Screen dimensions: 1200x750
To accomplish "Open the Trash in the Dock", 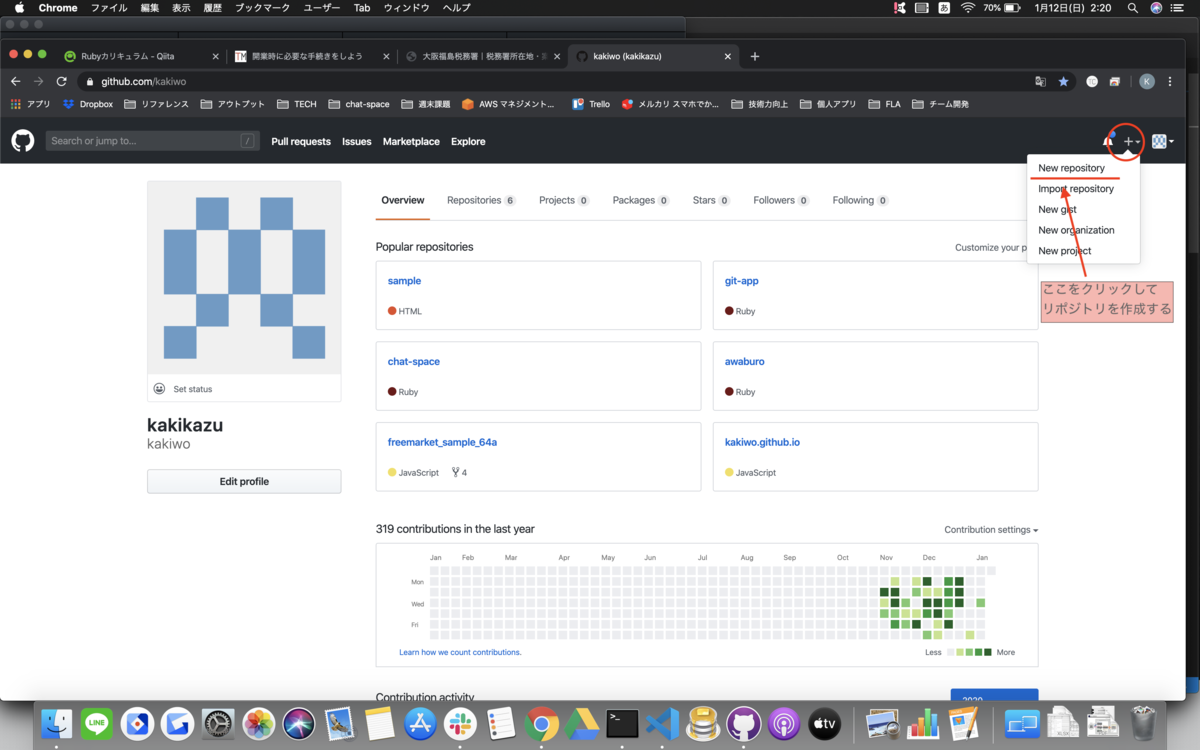I will [x=1143, y=723].
